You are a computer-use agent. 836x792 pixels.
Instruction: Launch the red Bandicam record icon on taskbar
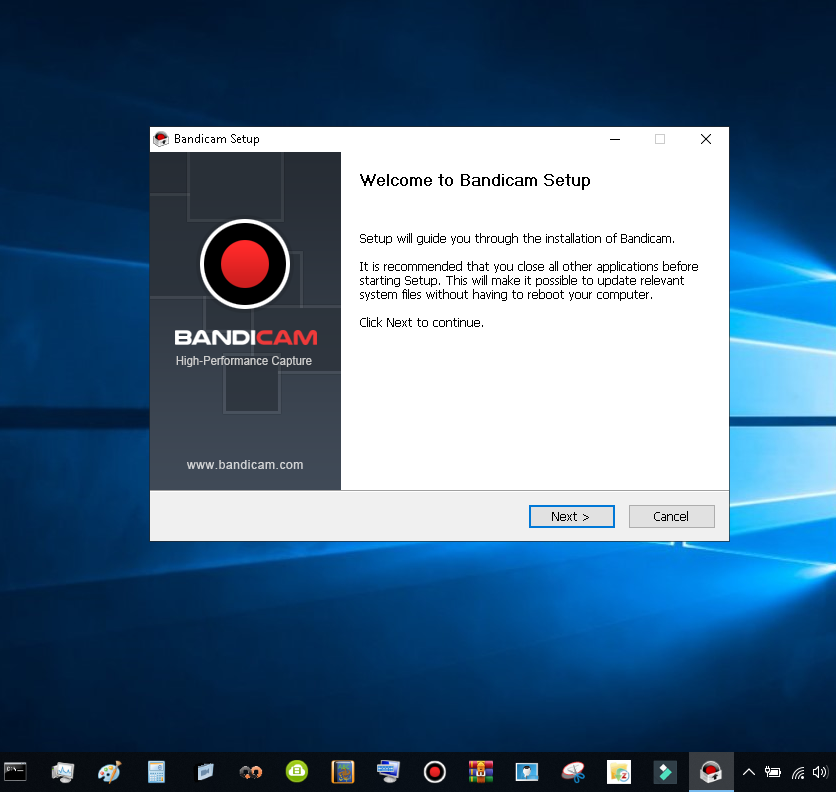434,772
